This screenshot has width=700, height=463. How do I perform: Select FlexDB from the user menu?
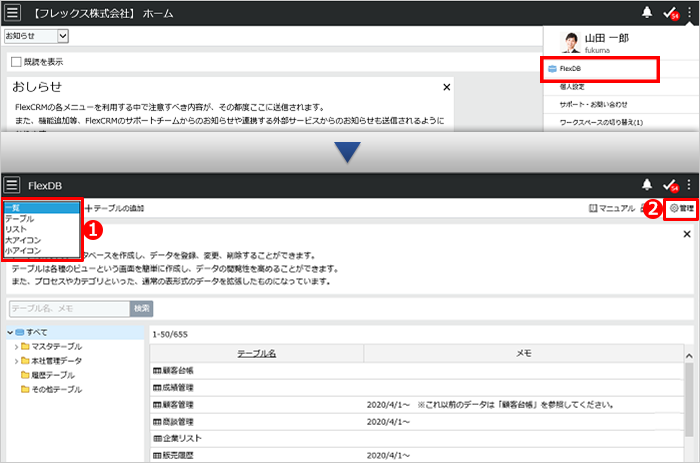(x=599, y=69)
